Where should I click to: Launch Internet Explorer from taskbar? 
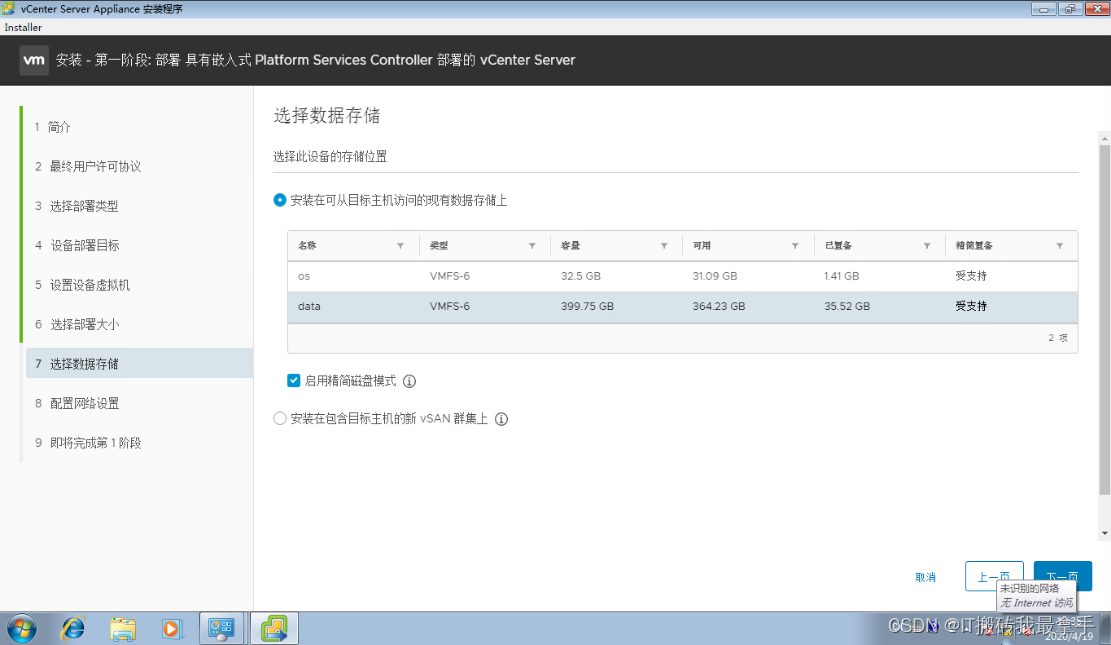(x=72, y=628)
